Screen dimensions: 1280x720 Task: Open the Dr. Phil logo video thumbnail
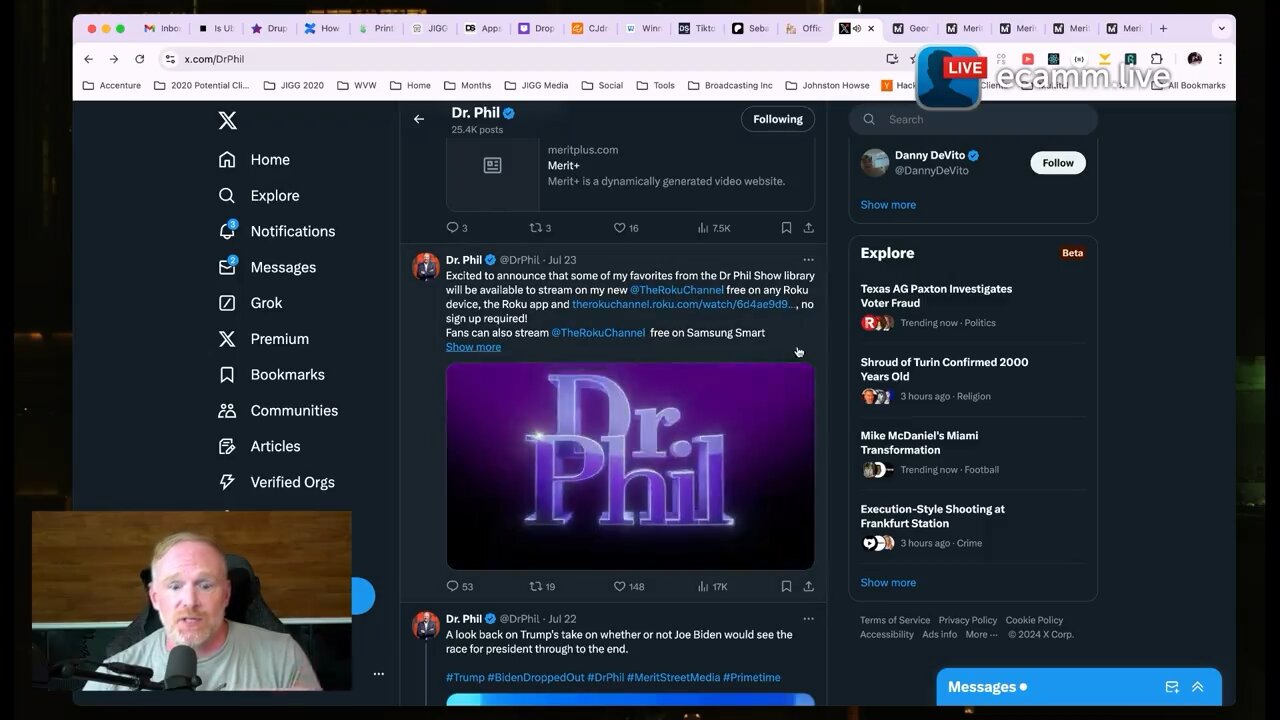tap(630, 466)
